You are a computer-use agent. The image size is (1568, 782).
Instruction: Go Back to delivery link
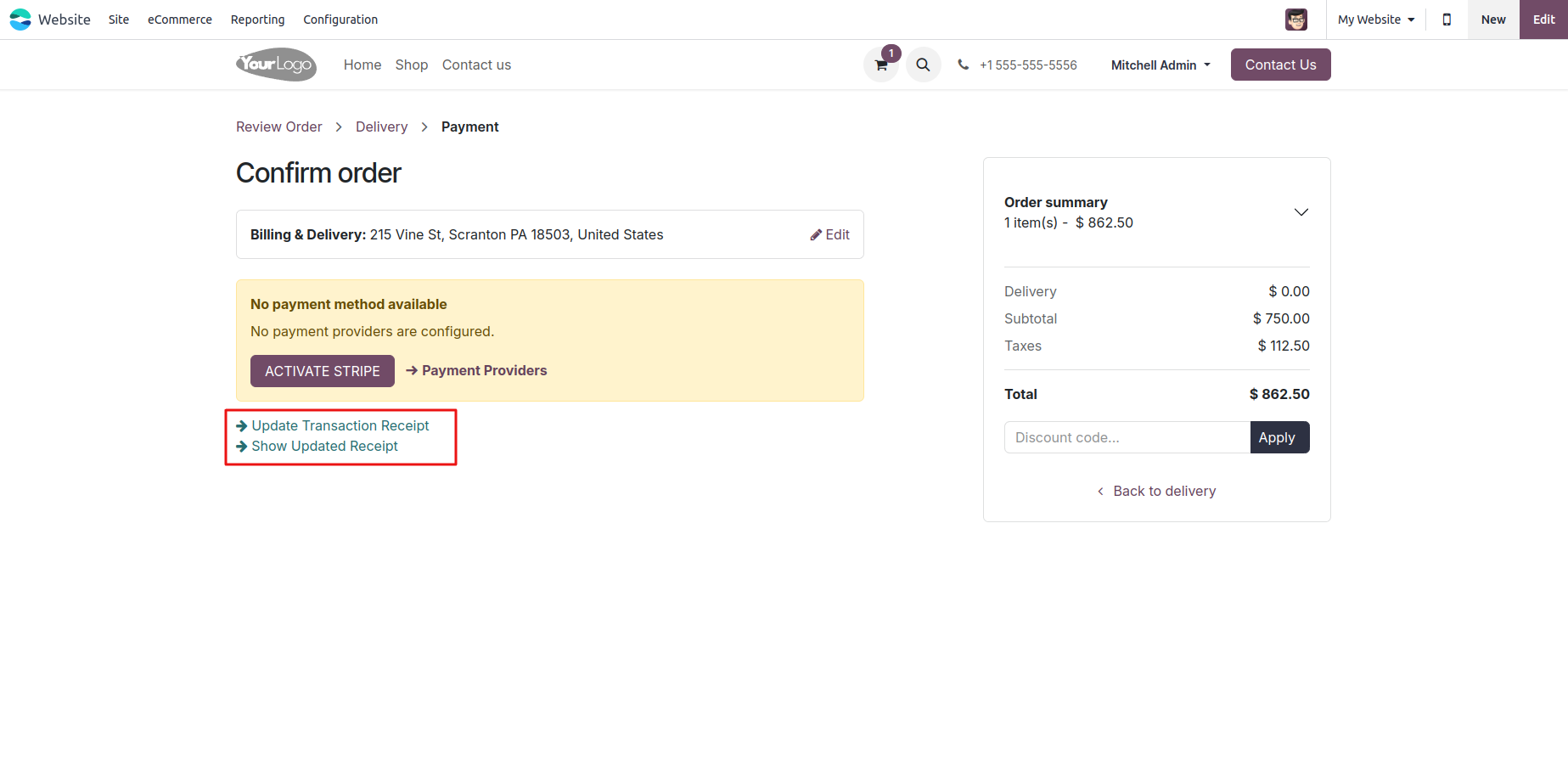click(x=1164, y=492)
